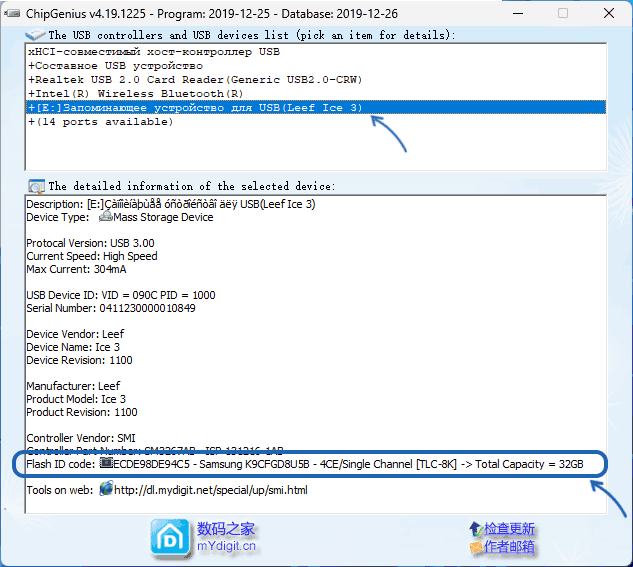Select the Realtek USB 2.0 Card Reader entry
The height and width of the screenshot is (567, 633).
(195, 79)
